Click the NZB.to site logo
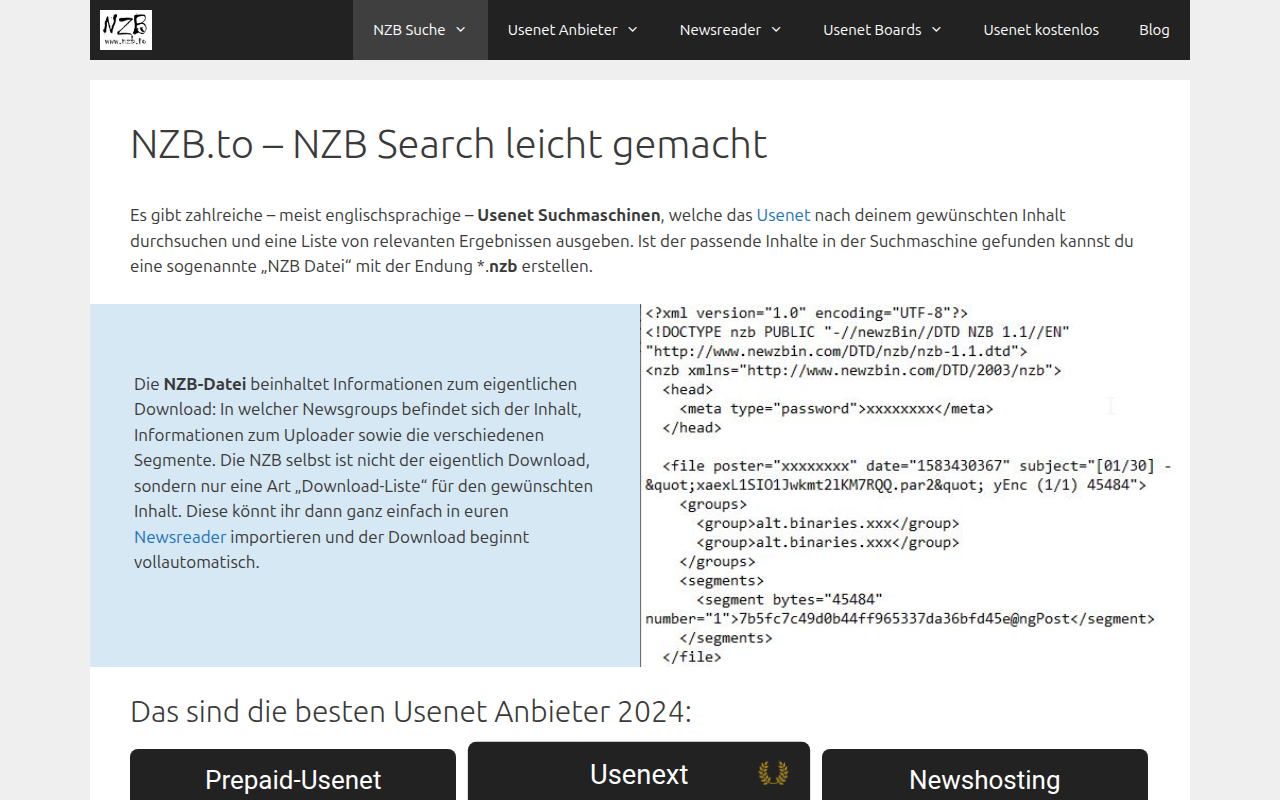 point(126,30)
